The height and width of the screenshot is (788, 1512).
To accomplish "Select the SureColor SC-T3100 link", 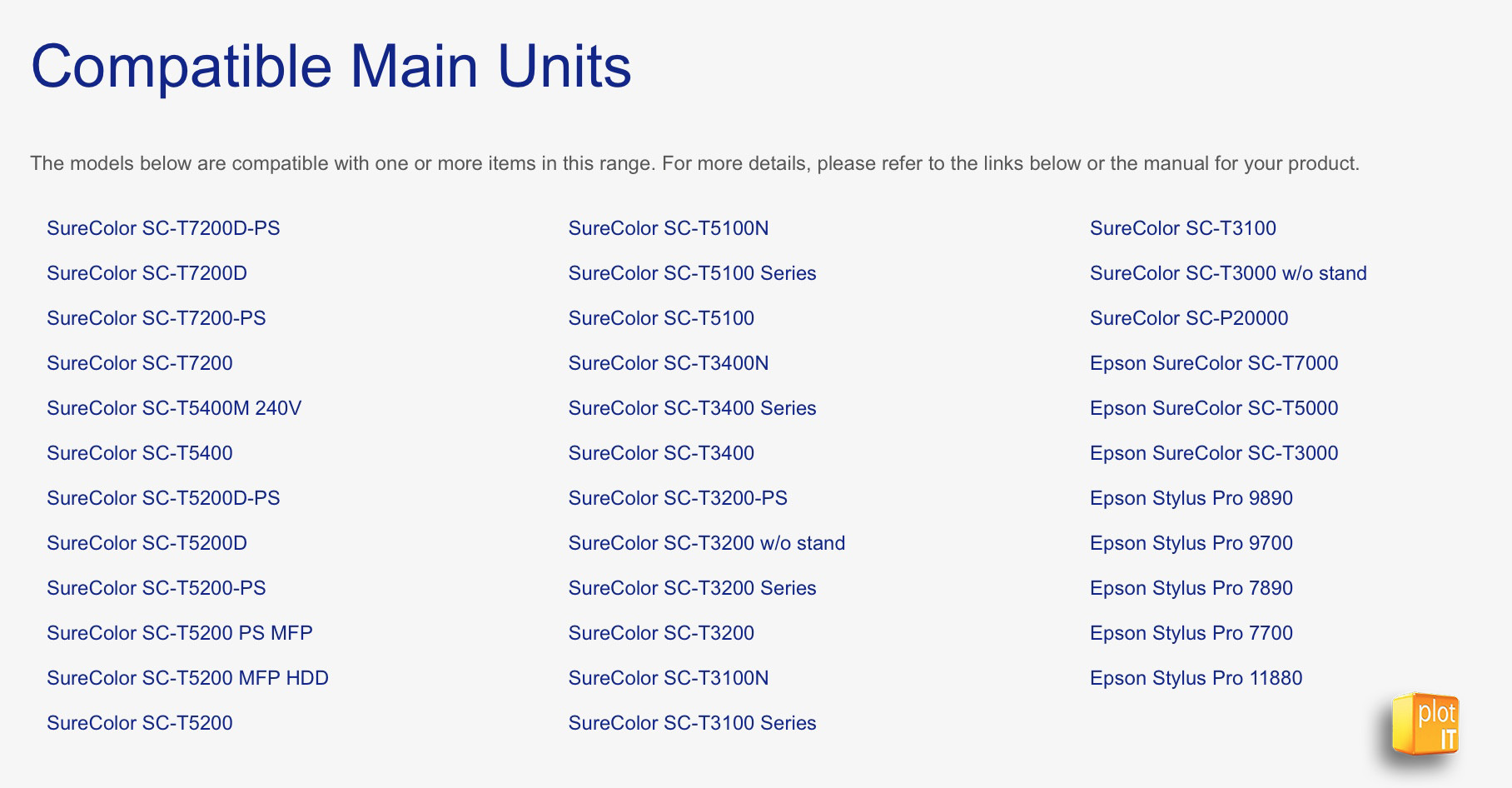I will tap(1183, 228).
